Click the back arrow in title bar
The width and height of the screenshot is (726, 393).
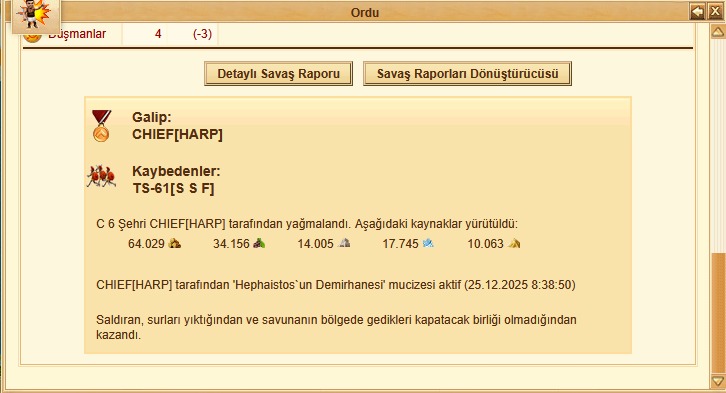click(697, 11)
